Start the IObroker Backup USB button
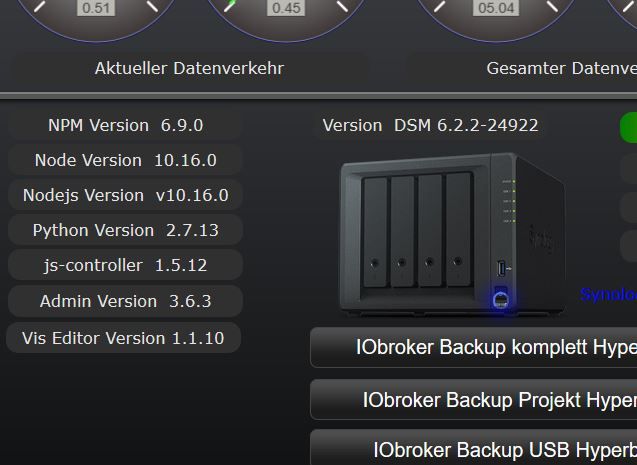Viewport: 637px width, 465px height. tap(474, 450)
